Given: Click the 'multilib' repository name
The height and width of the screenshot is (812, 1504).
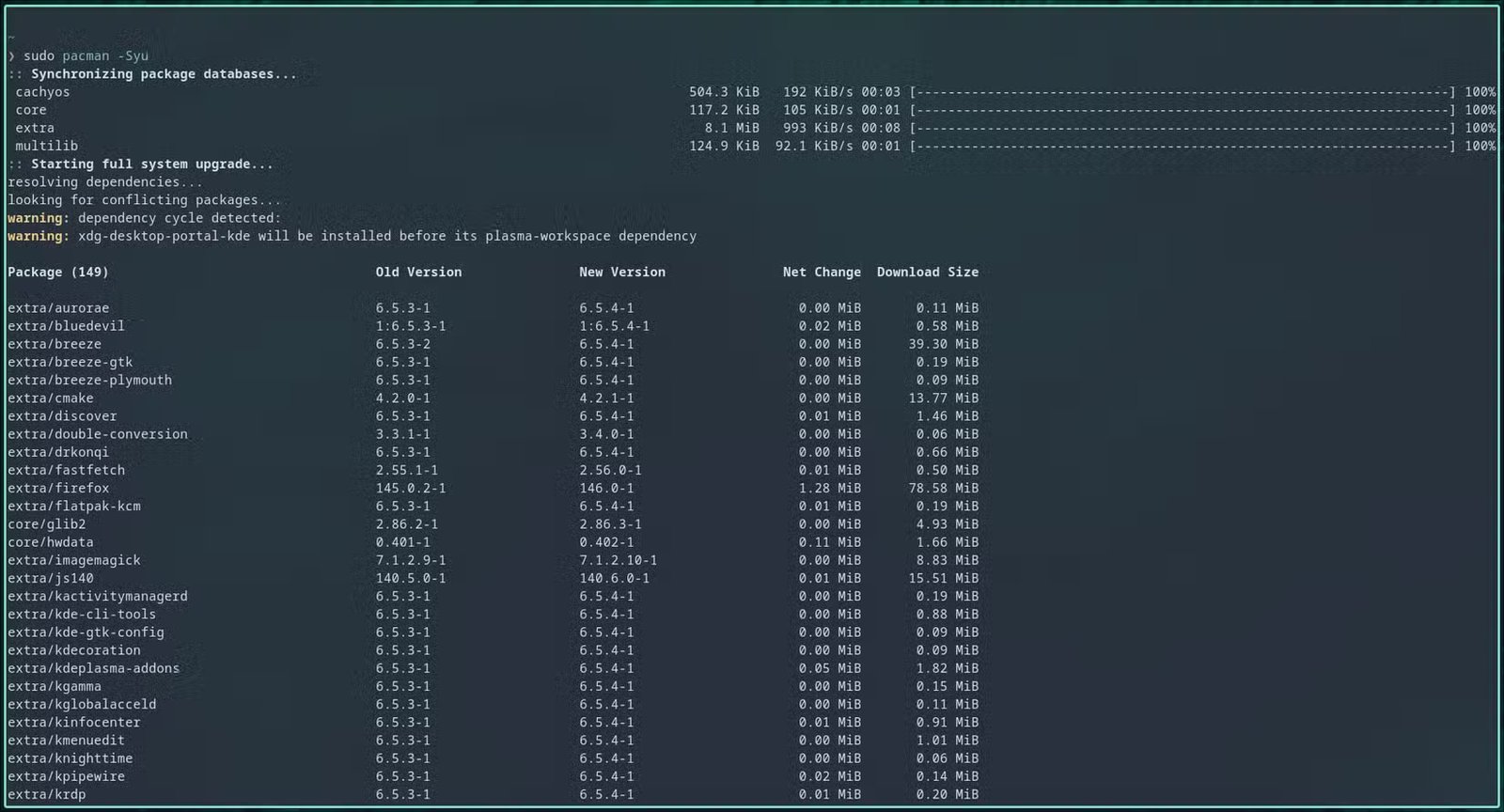Looking at the screenshot, I should 46,146.
